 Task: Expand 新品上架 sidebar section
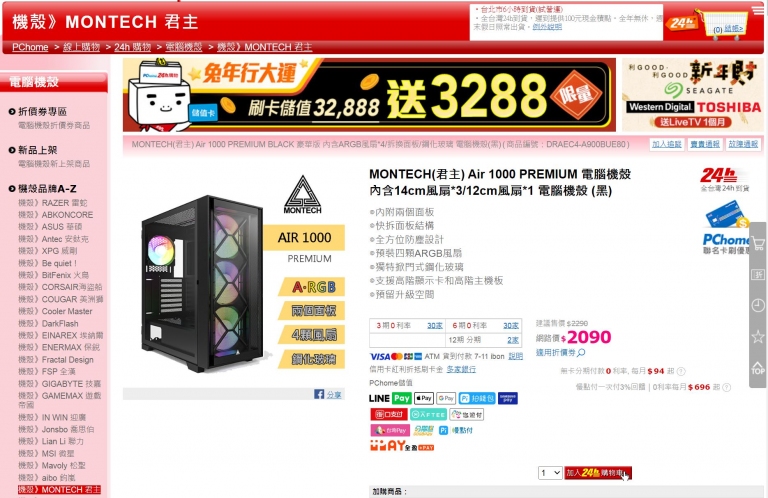click(33, 150)
